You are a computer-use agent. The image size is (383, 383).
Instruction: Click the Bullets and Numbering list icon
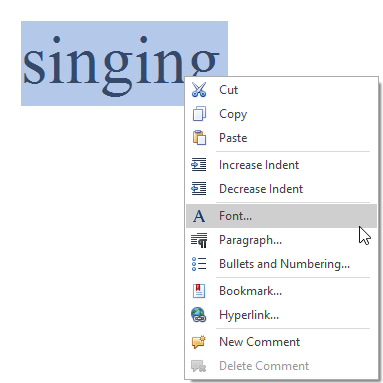(199, 264)
